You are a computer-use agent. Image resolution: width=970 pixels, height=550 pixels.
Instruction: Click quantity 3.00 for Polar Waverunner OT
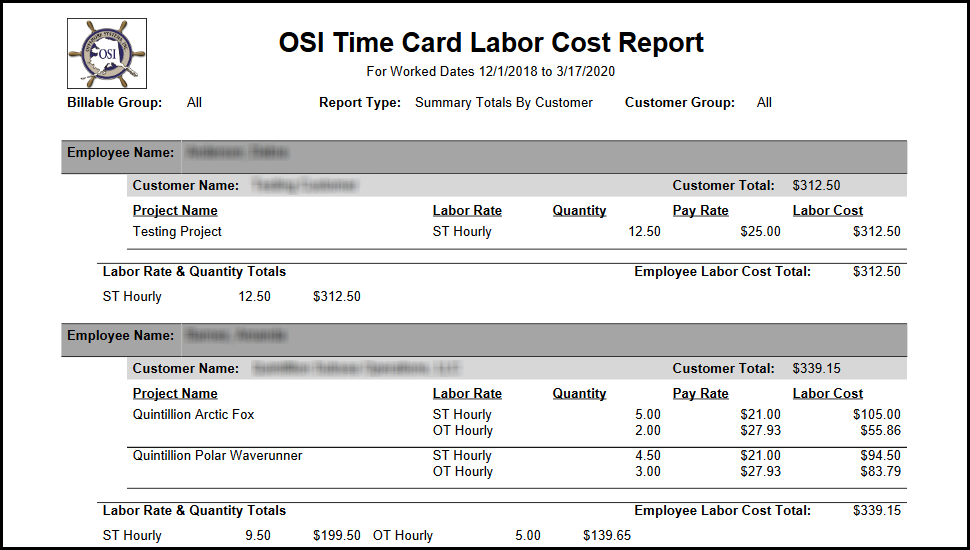pyautogui.click(x=648, y=471)
